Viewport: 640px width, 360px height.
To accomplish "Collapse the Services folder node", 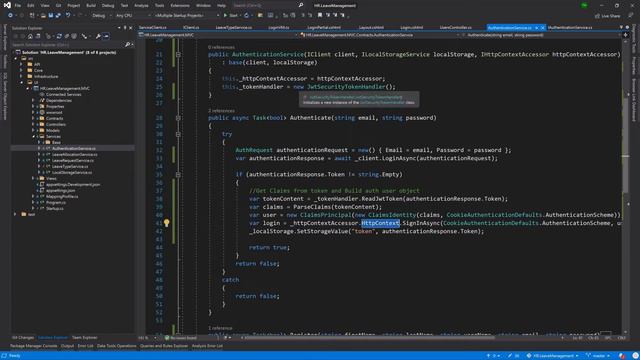I will click(x=33, y=136).
